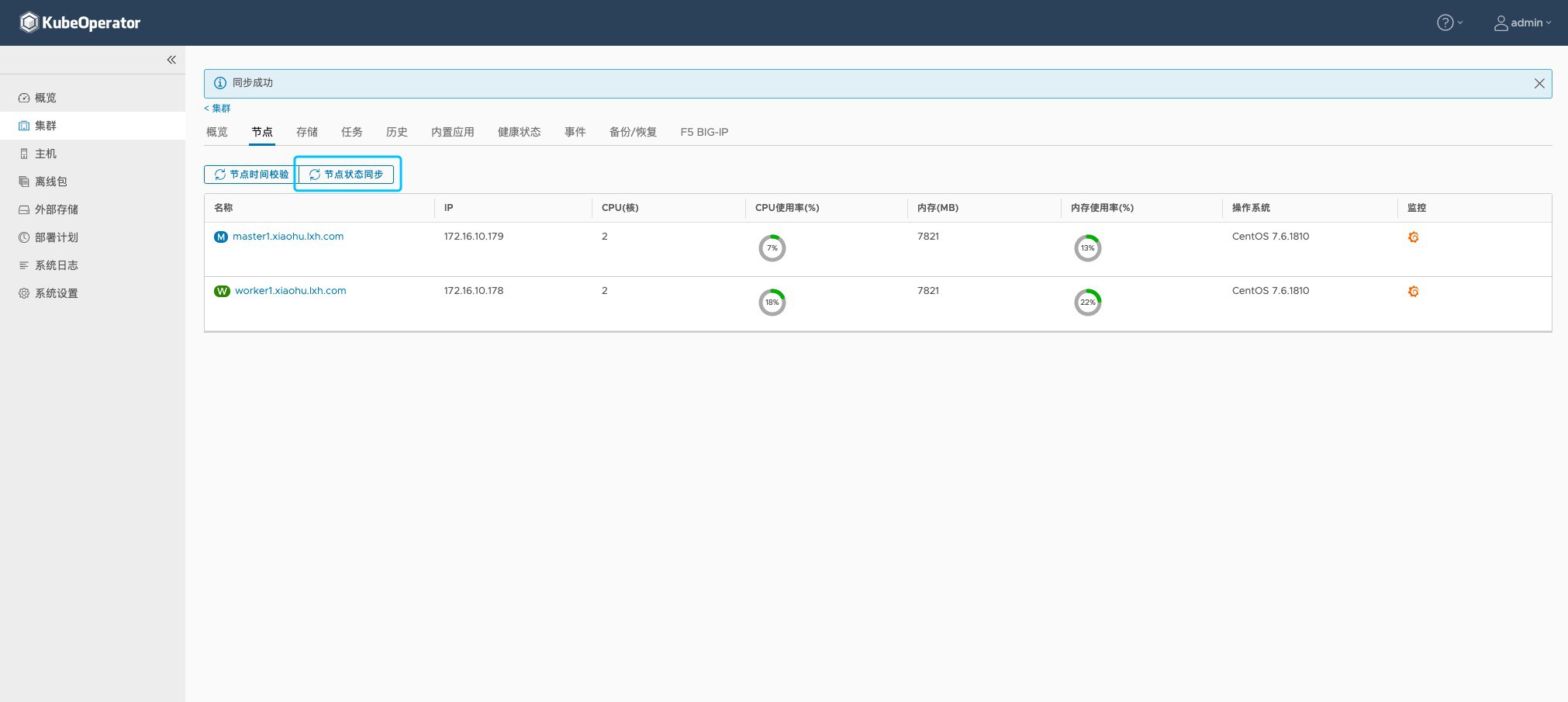Open the help question-mark menu
Screen dimensions: 1568x702
[x=1449, y=22]
